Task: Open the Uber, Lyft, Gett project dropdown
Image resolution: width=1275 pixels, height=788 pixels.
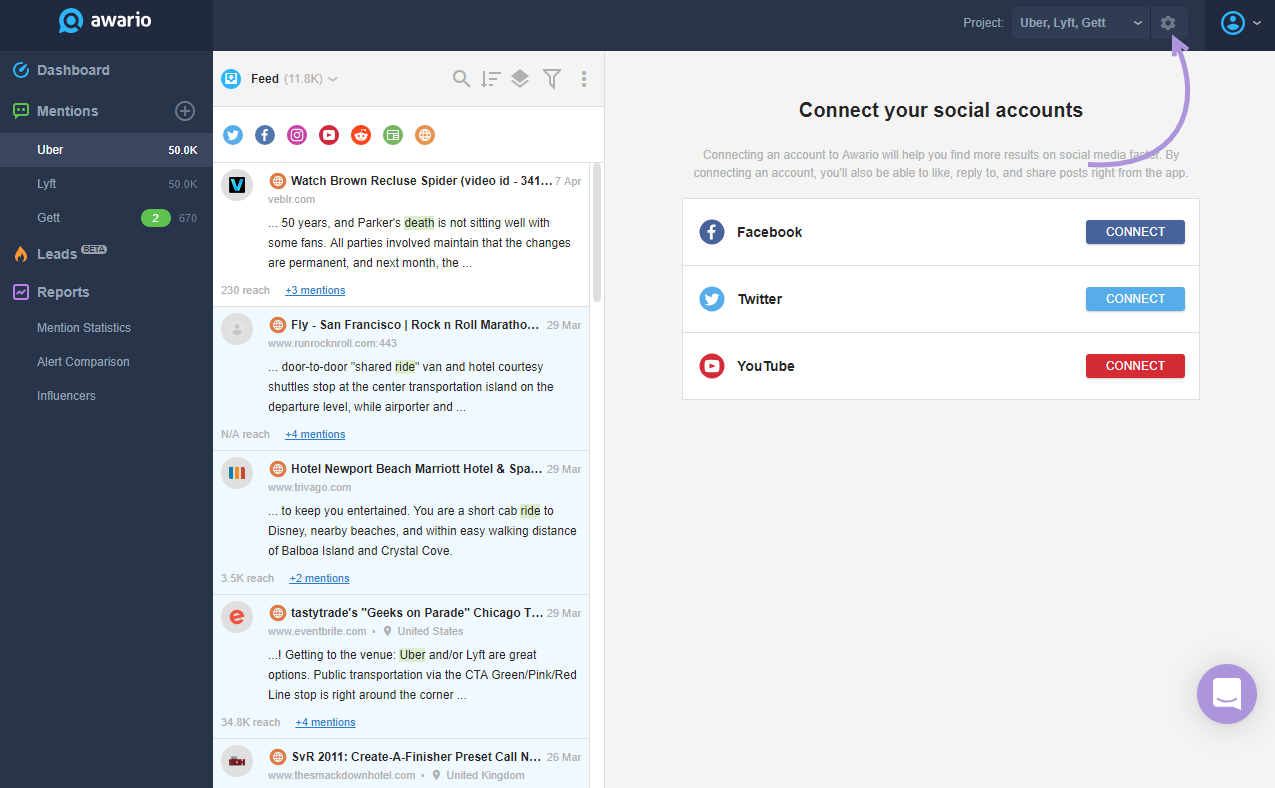Action: [x=1080, y=23]
